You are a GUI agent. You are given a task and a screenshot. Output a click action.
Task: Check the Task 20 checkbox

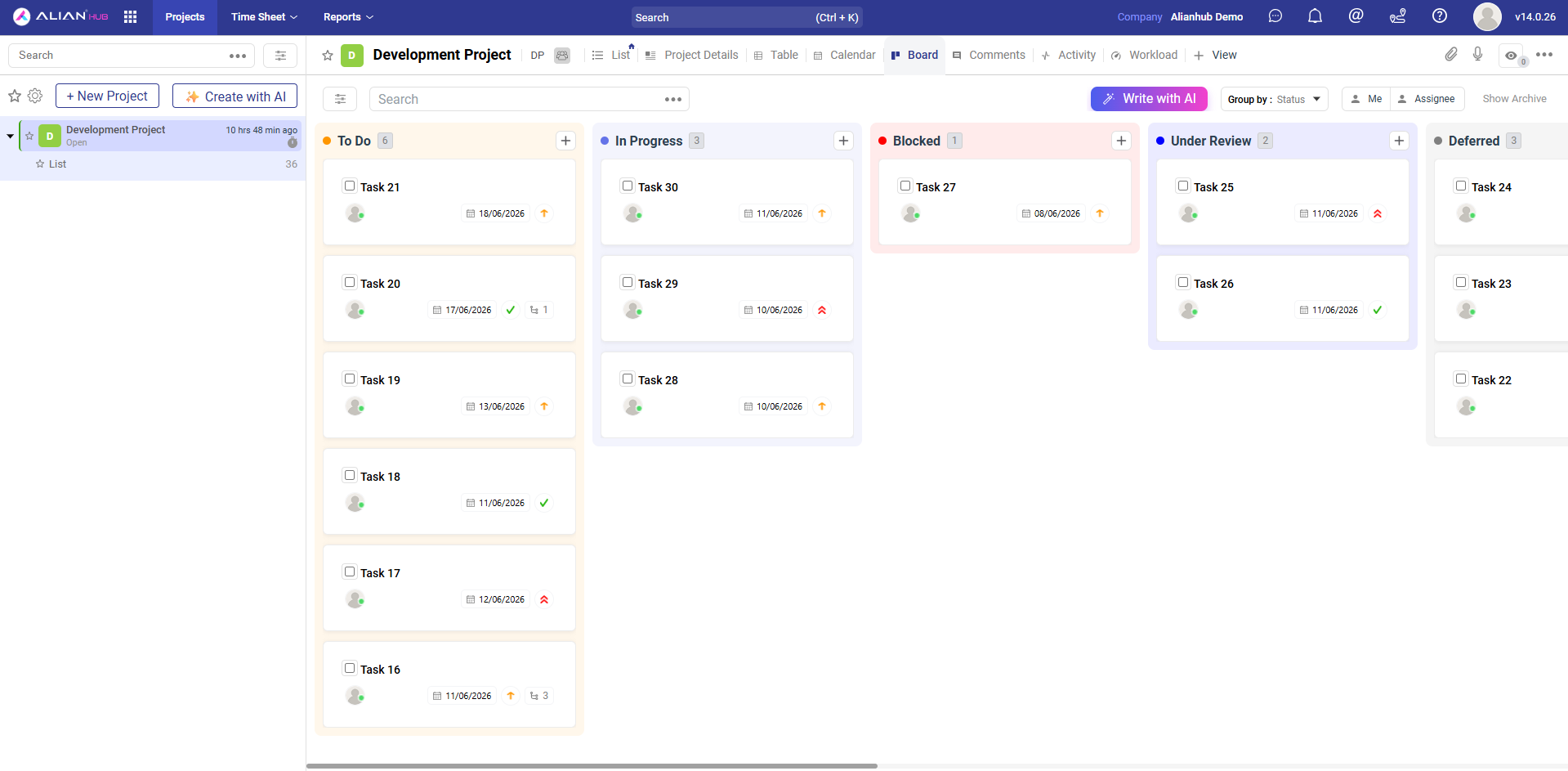[350, 282]
